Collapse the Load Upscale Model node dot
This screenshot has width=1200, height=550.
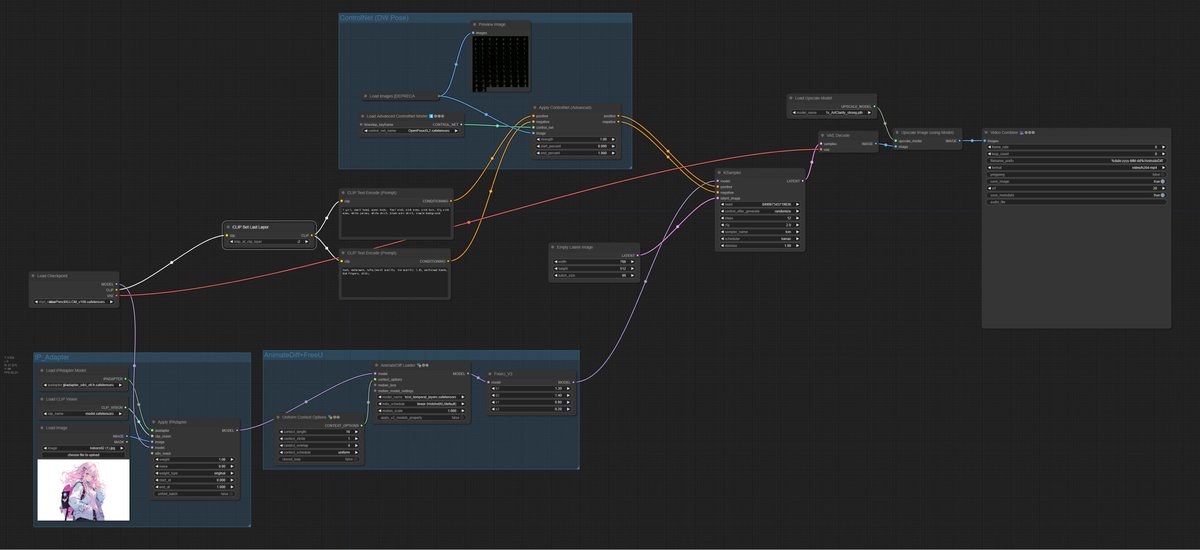[x=793, y=98]
